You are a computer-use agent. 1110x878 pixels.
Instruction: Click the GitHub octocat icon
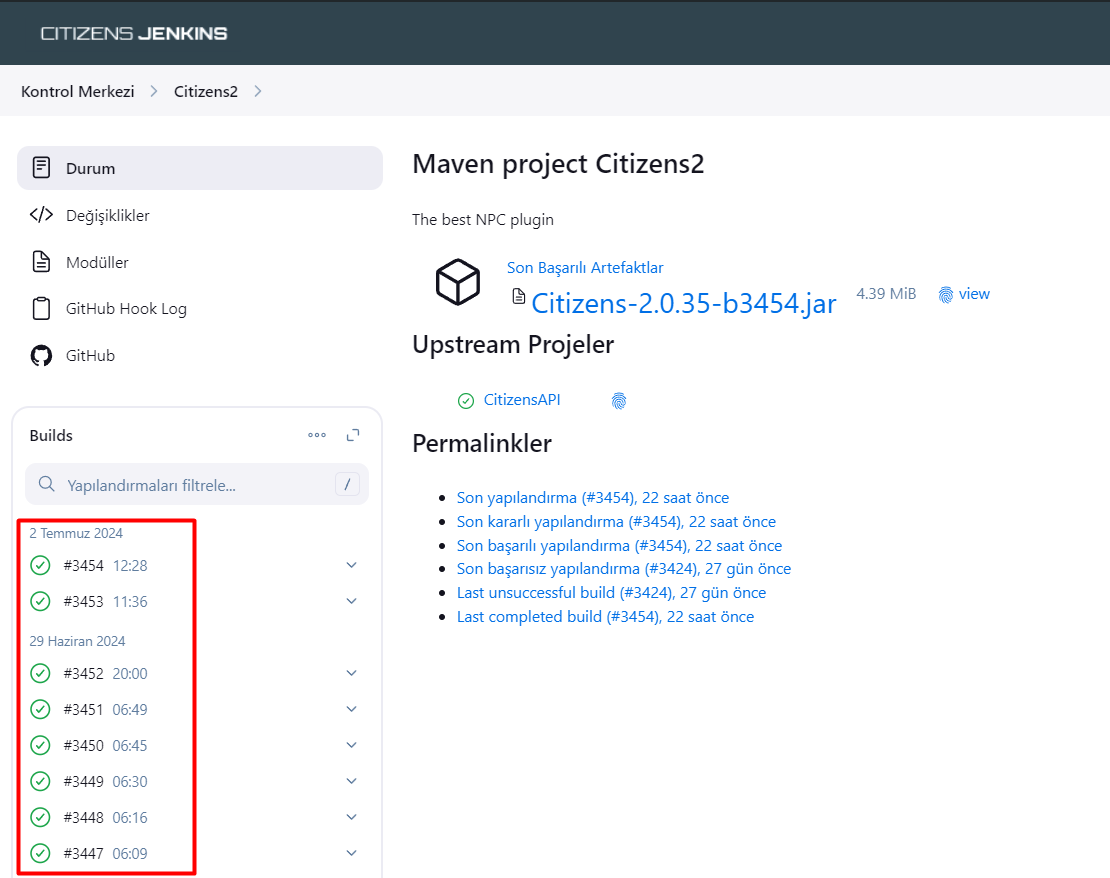pos(41,355)
